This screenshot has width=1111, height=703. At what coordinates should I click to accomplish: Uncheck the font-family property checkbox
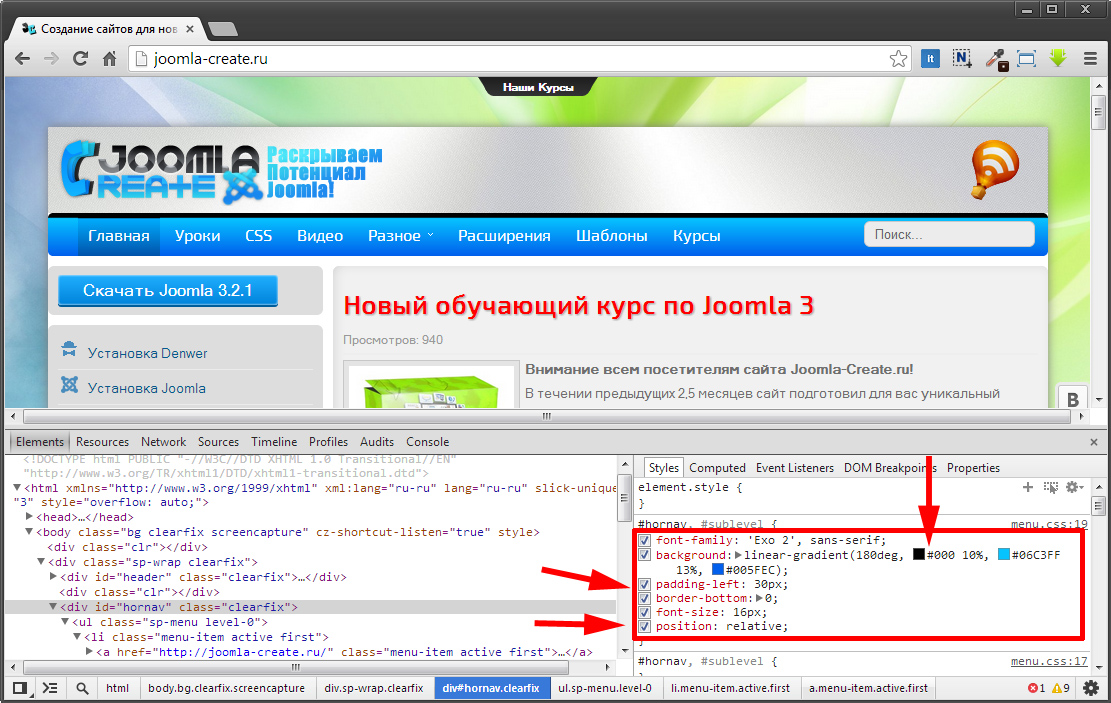point(645,541)
